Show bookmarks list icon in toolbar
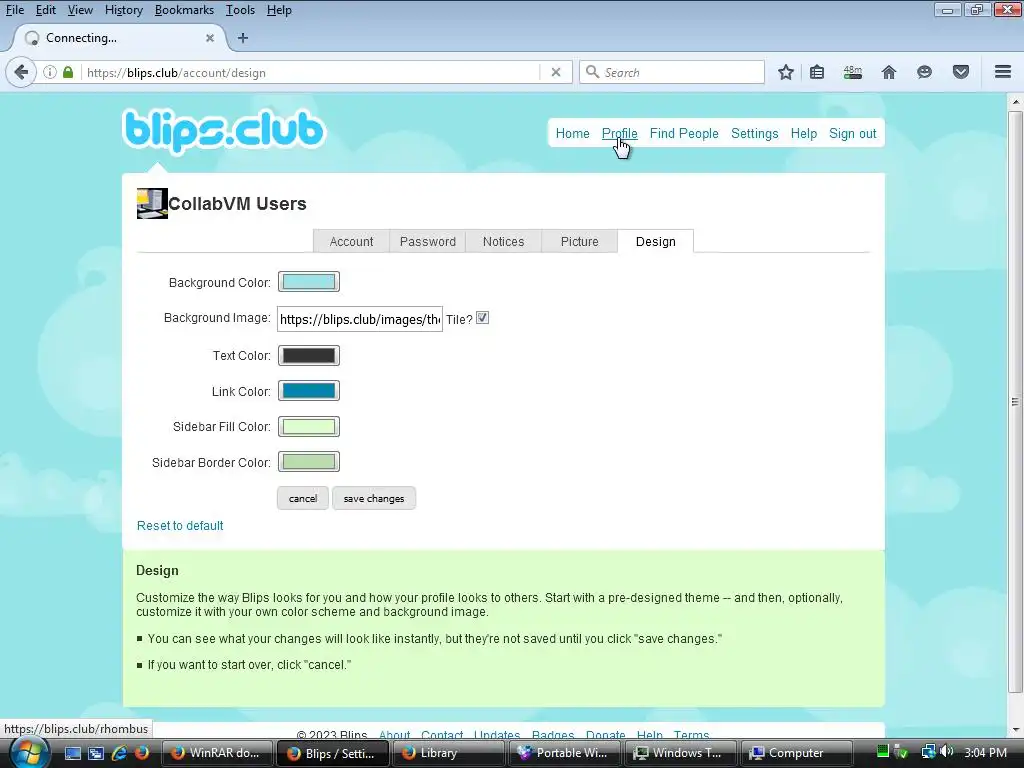The height and width of the screenshot is (768, 1024). (817, 72)
